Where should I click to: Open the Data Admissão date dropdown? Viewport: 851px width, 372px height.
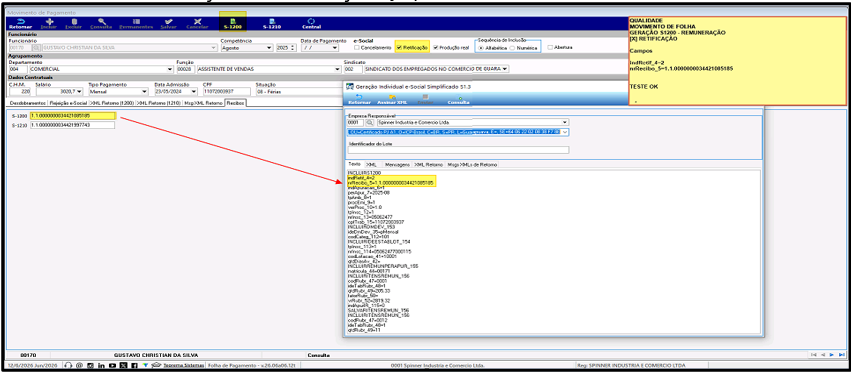(194, 92)
